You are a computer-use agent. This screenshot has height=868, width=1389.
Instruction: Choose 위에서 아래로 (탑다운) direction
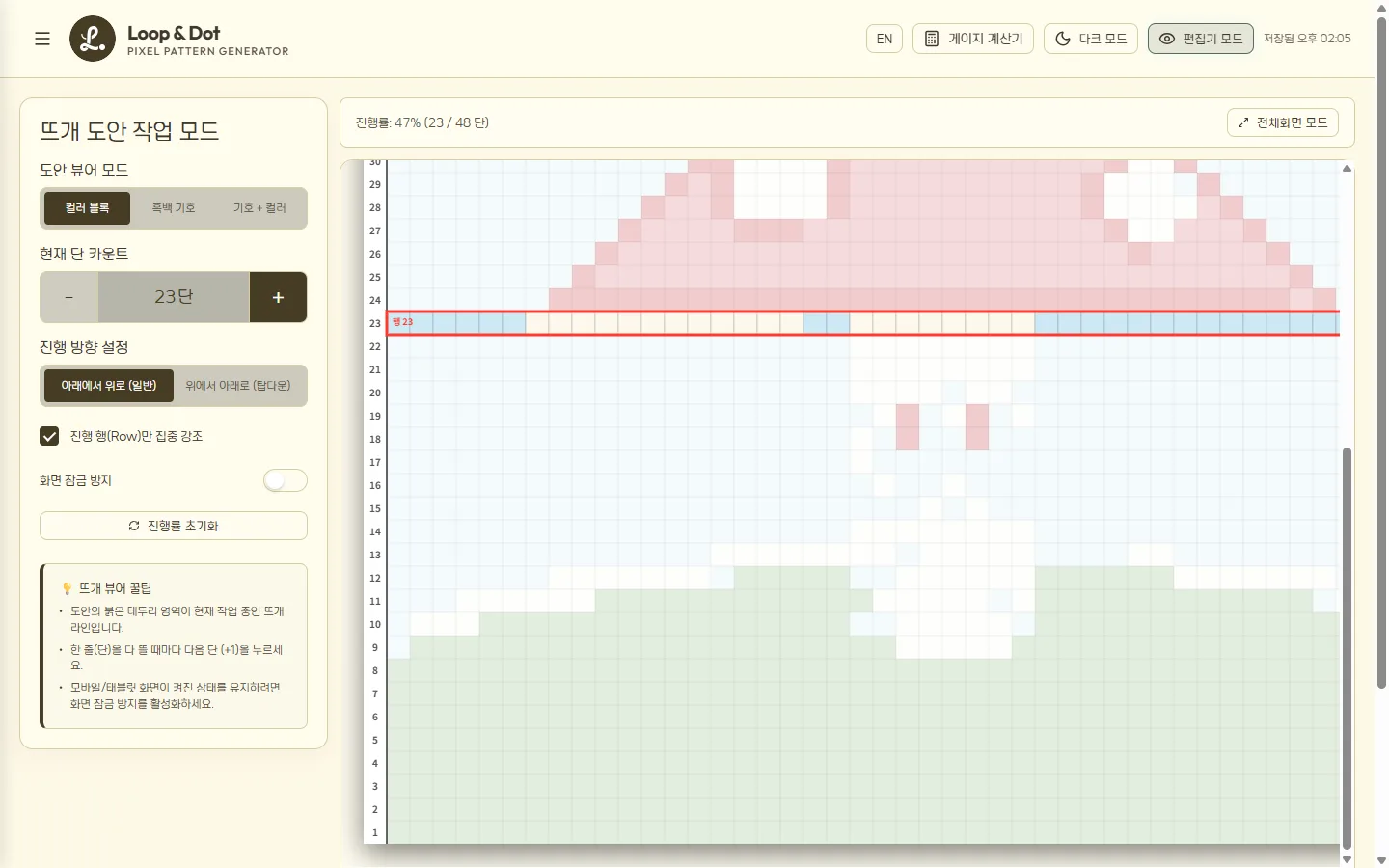tap(238, 386)
